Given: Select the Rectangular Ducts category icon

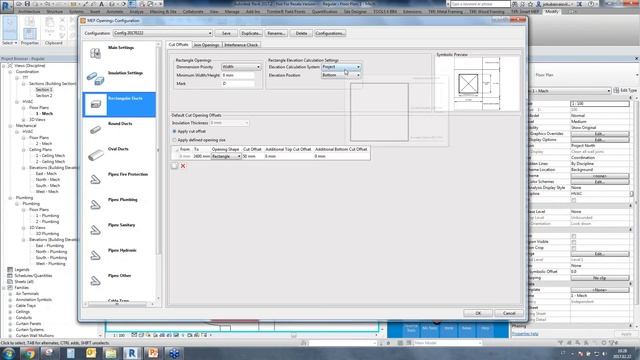Looking at the screenshot, I should (x=96, y=104).
